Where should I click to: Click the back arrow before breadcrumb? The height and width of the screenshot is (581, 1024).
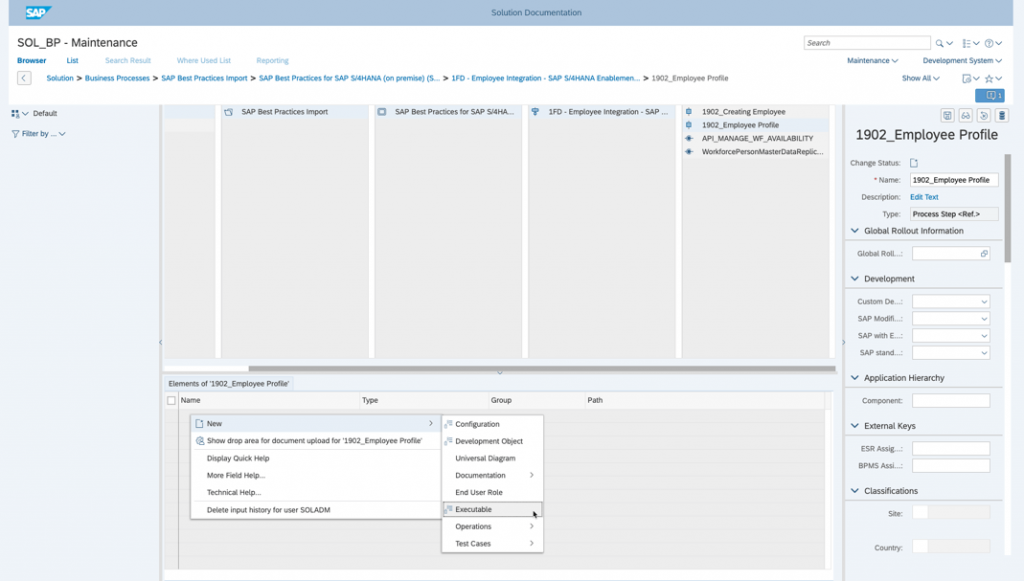pos(24,78)
